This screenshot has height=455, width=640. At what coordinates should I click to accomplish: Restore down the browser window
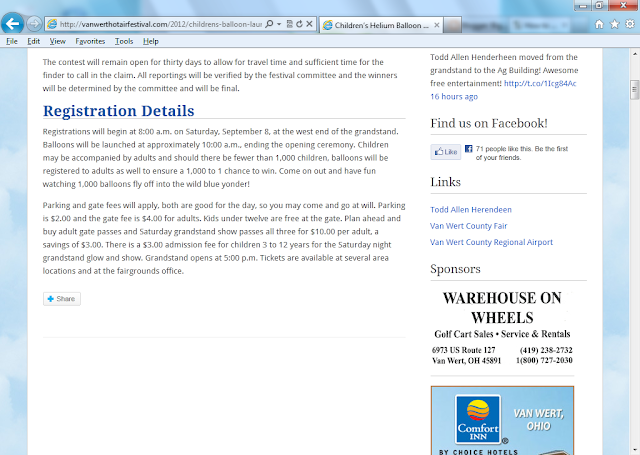(x=599, y=6)
